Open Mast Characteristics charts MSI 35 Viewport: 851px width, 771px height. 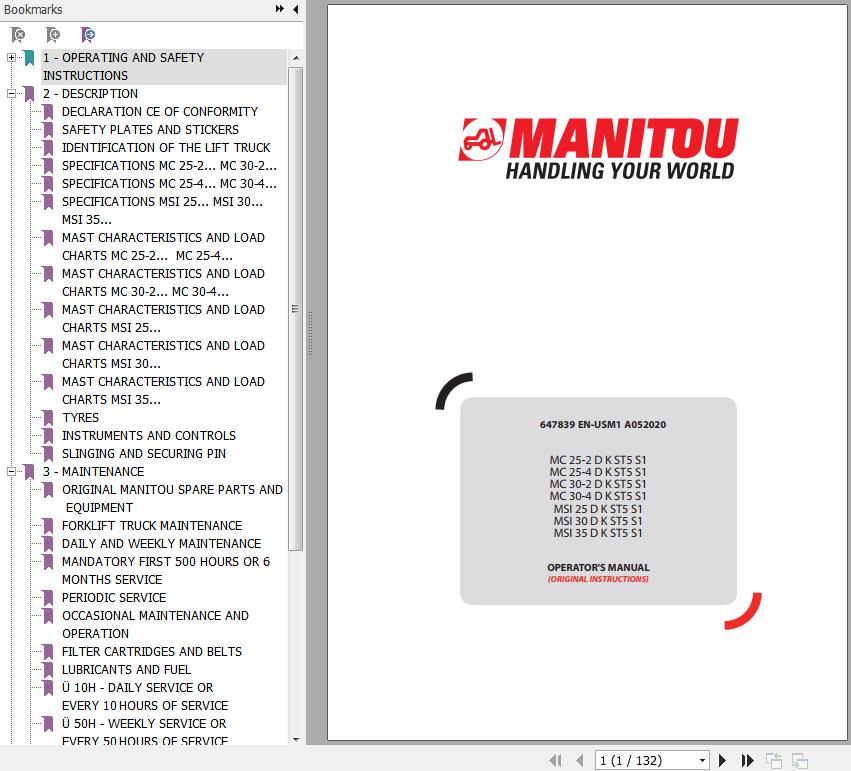coord(163,390)
